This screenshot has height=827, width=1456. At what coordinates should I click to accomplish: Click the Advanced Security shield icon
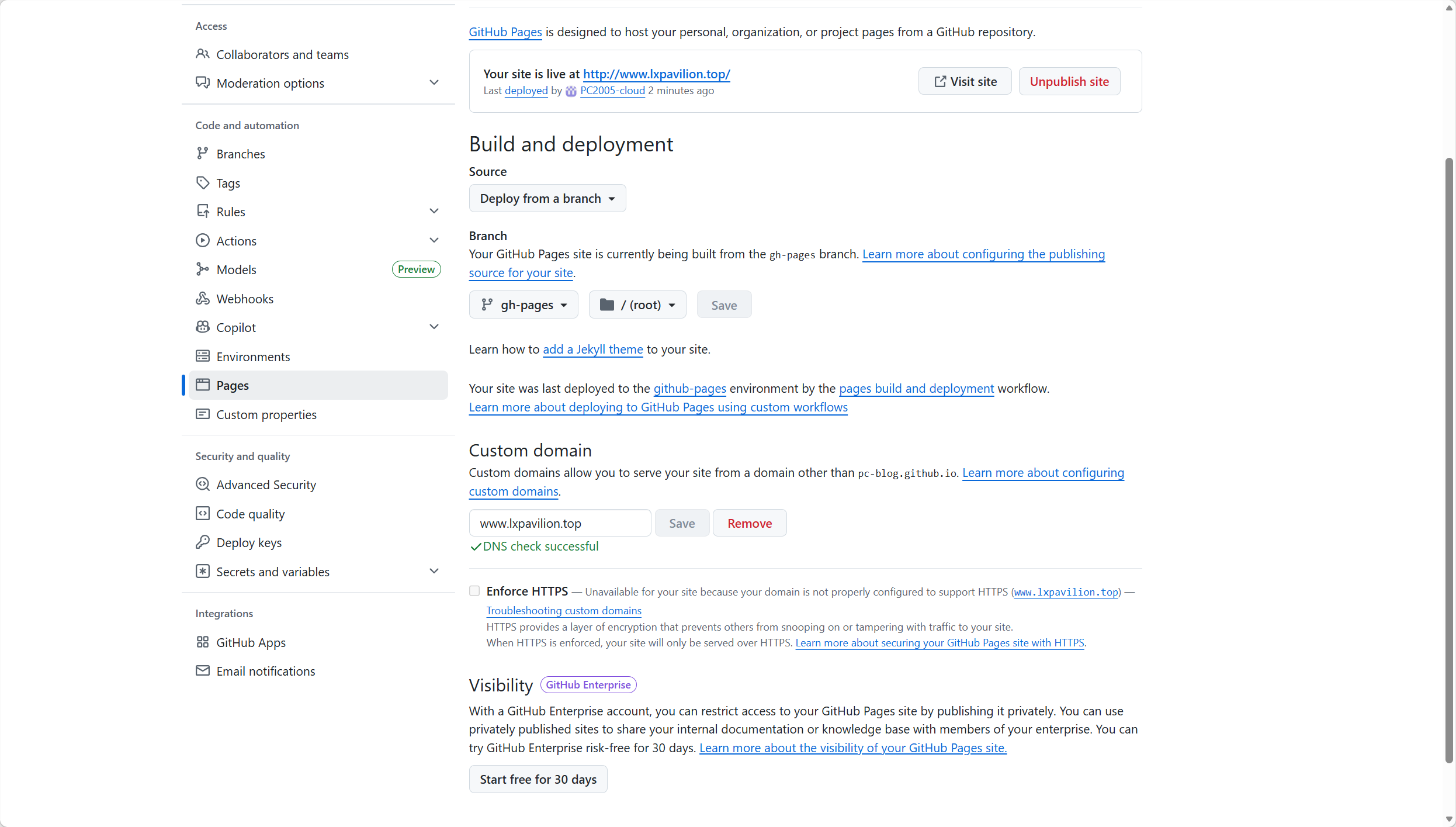click(x=203, y=485)
